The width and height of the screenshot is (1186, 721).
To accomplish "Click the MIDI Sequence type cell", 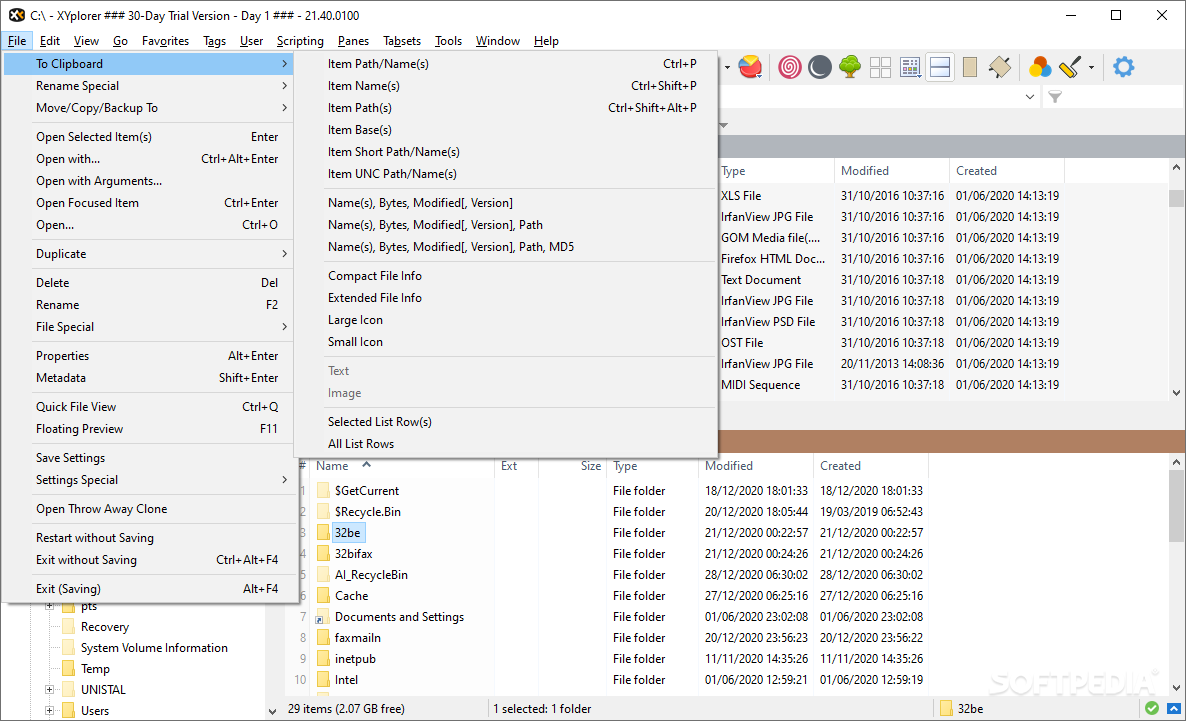I will (x=760, y=384).
